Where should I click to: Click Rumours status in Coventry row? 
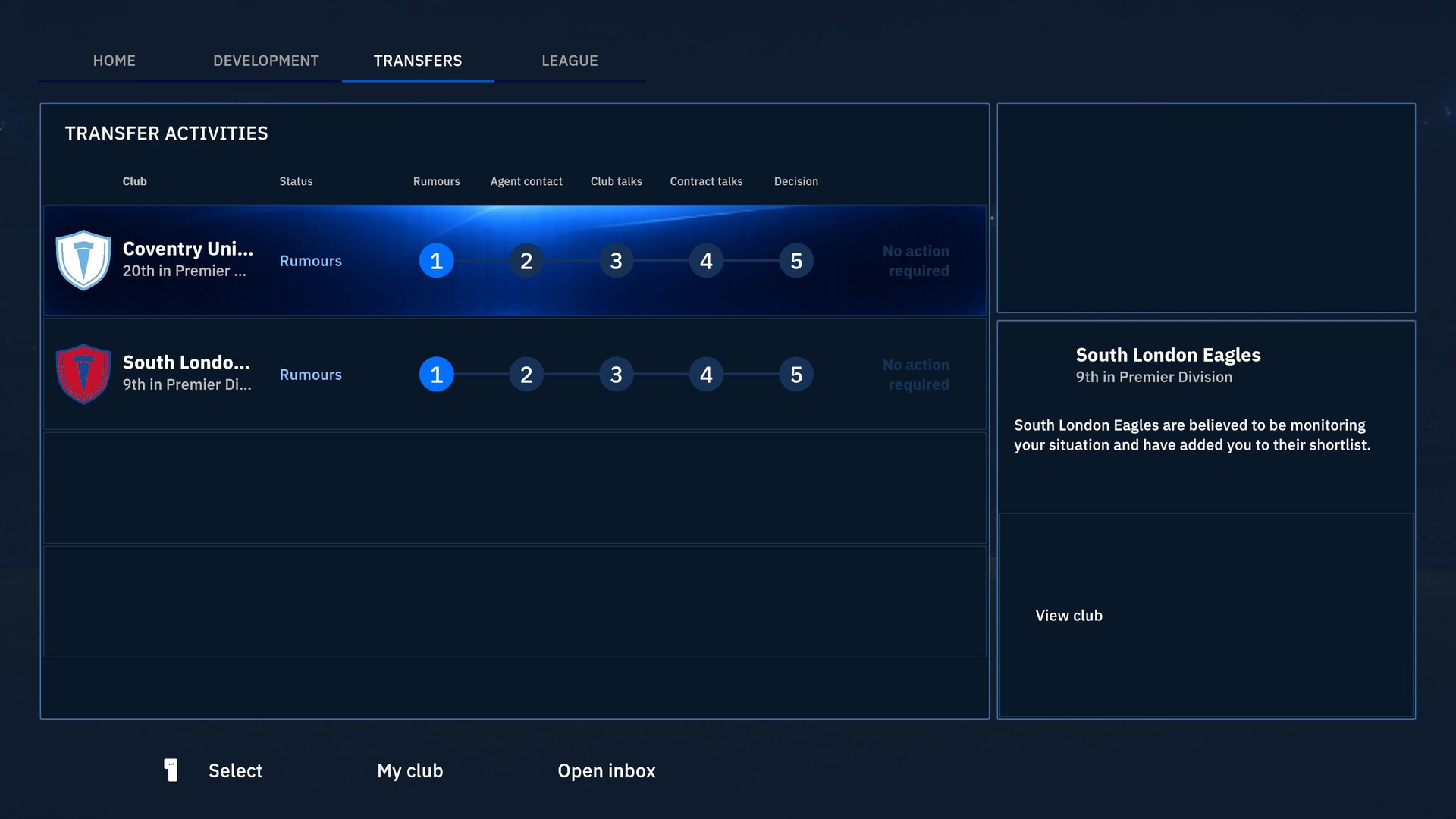pyautogui.click(x=311, y=261)
